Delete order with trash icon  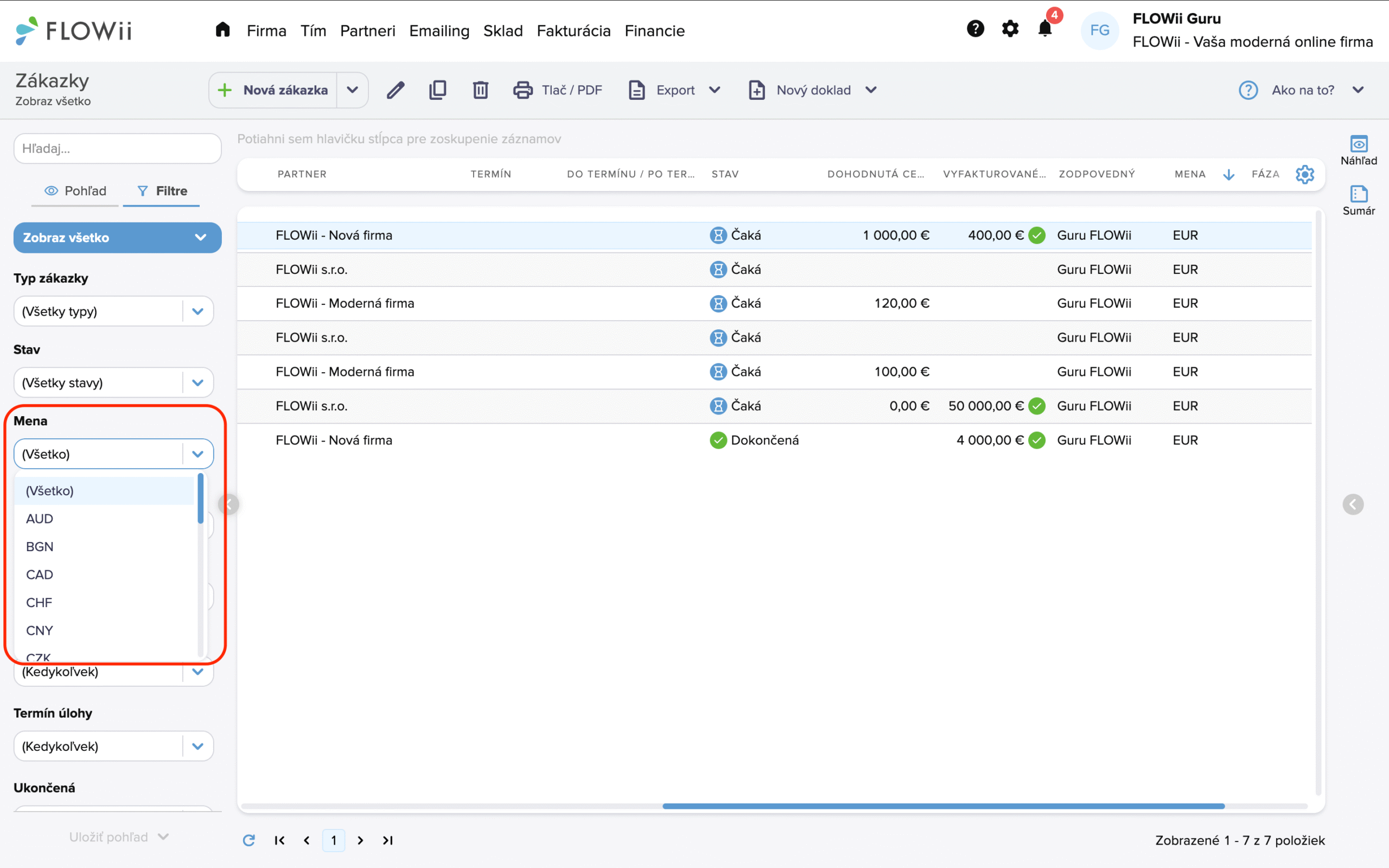[x=480, y=90]
